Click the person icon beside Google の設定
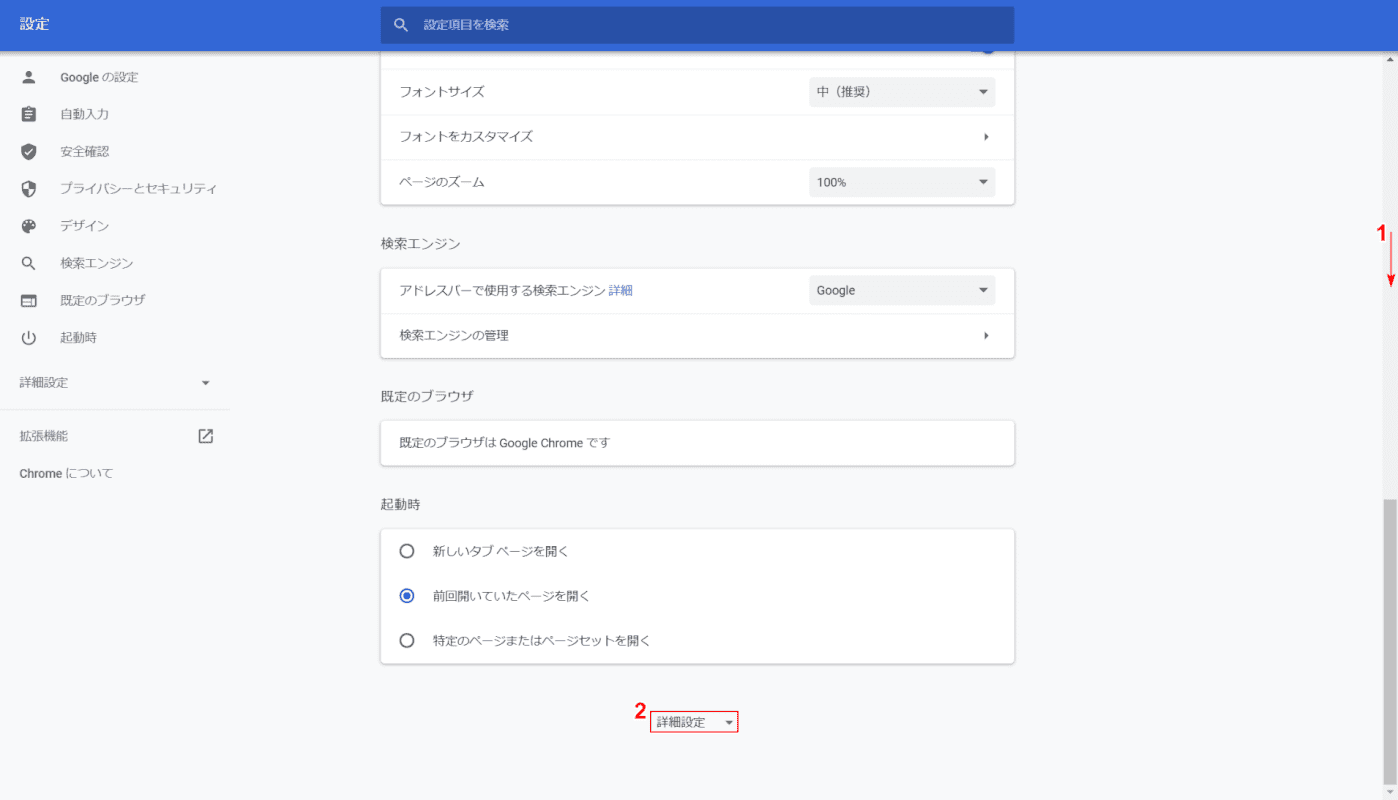1398x800 pixels. tap(29, 77)
